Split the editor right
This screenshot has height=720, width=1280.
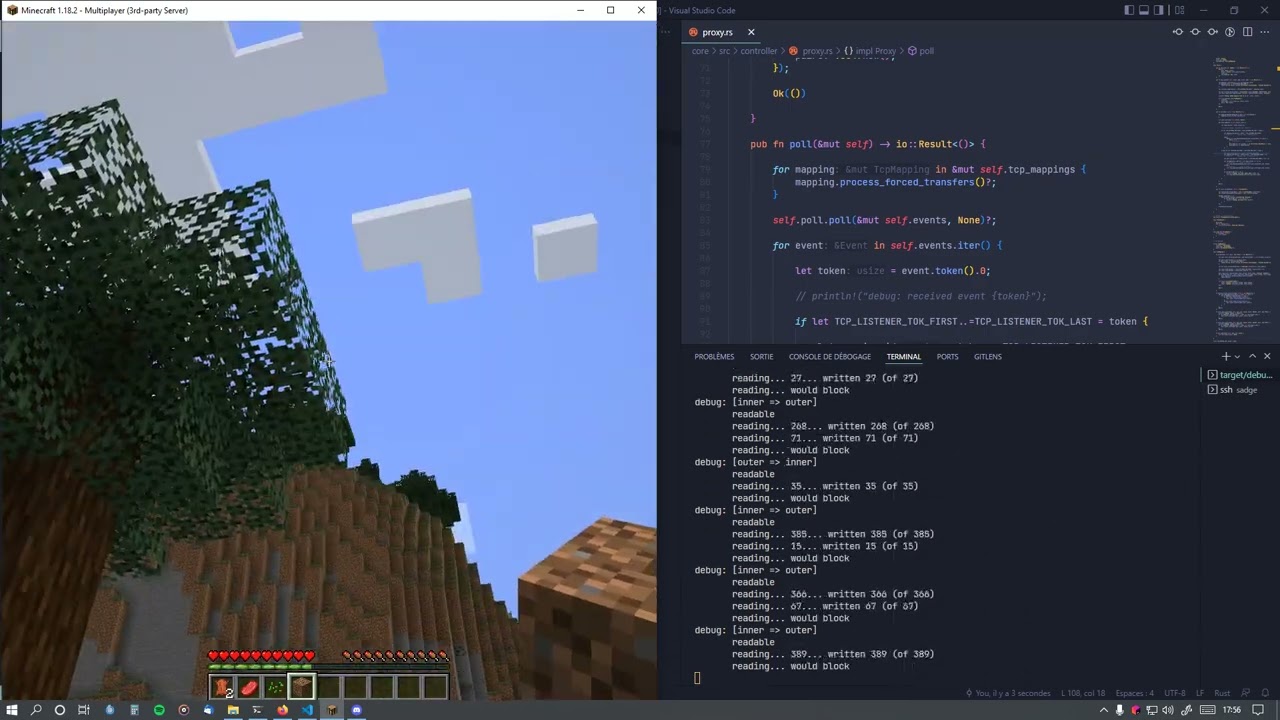point(1247,32)
